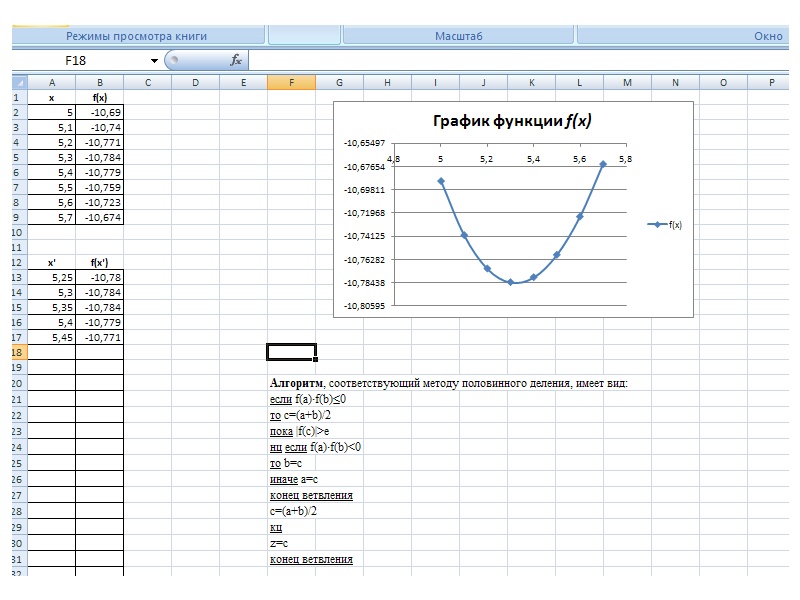The height and width of the screenshot is (600, 800).
Task: Select column M header
Action: tap(627, 83)
